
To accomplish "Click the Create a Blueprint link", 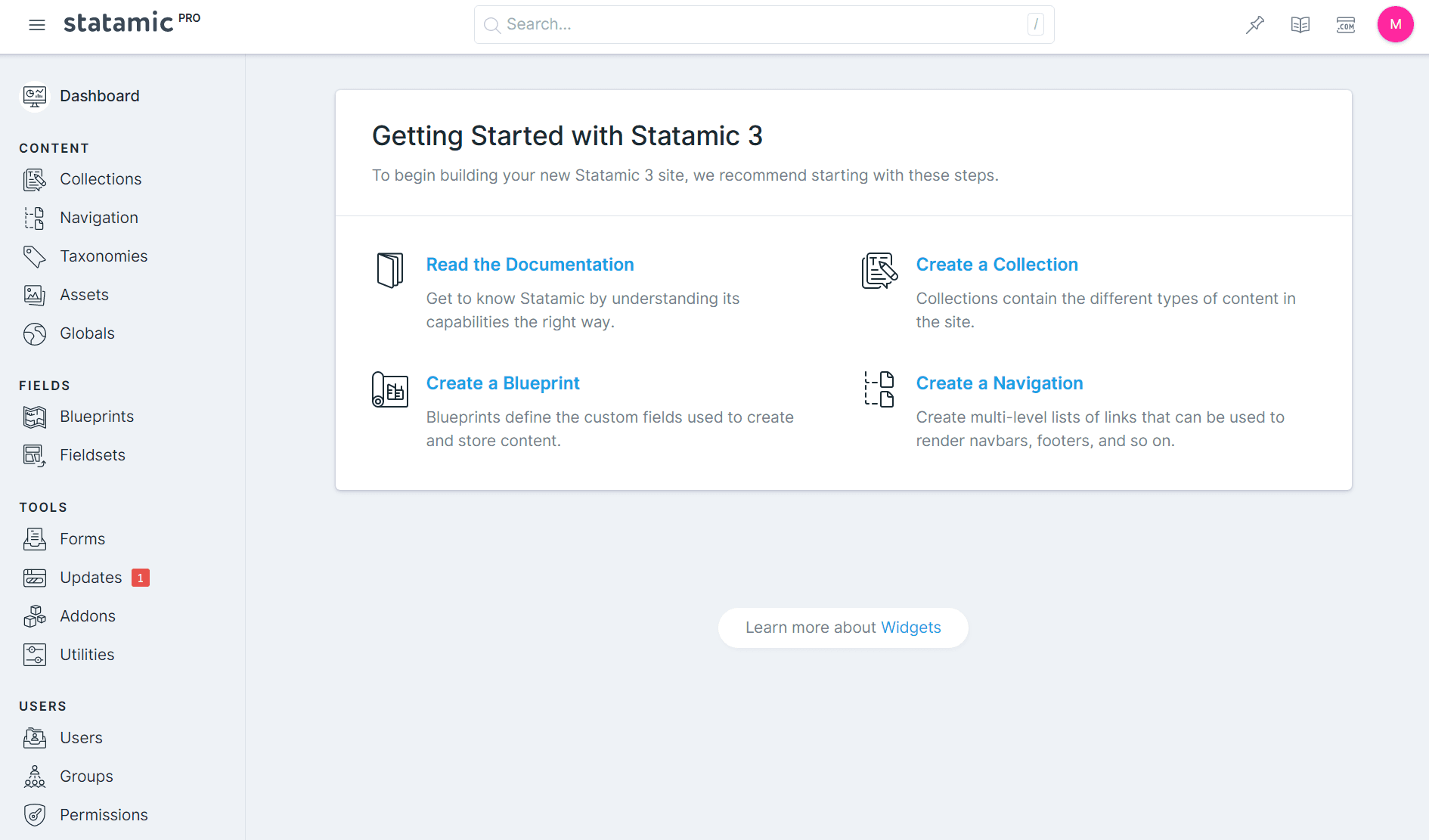I will [503, 383].
